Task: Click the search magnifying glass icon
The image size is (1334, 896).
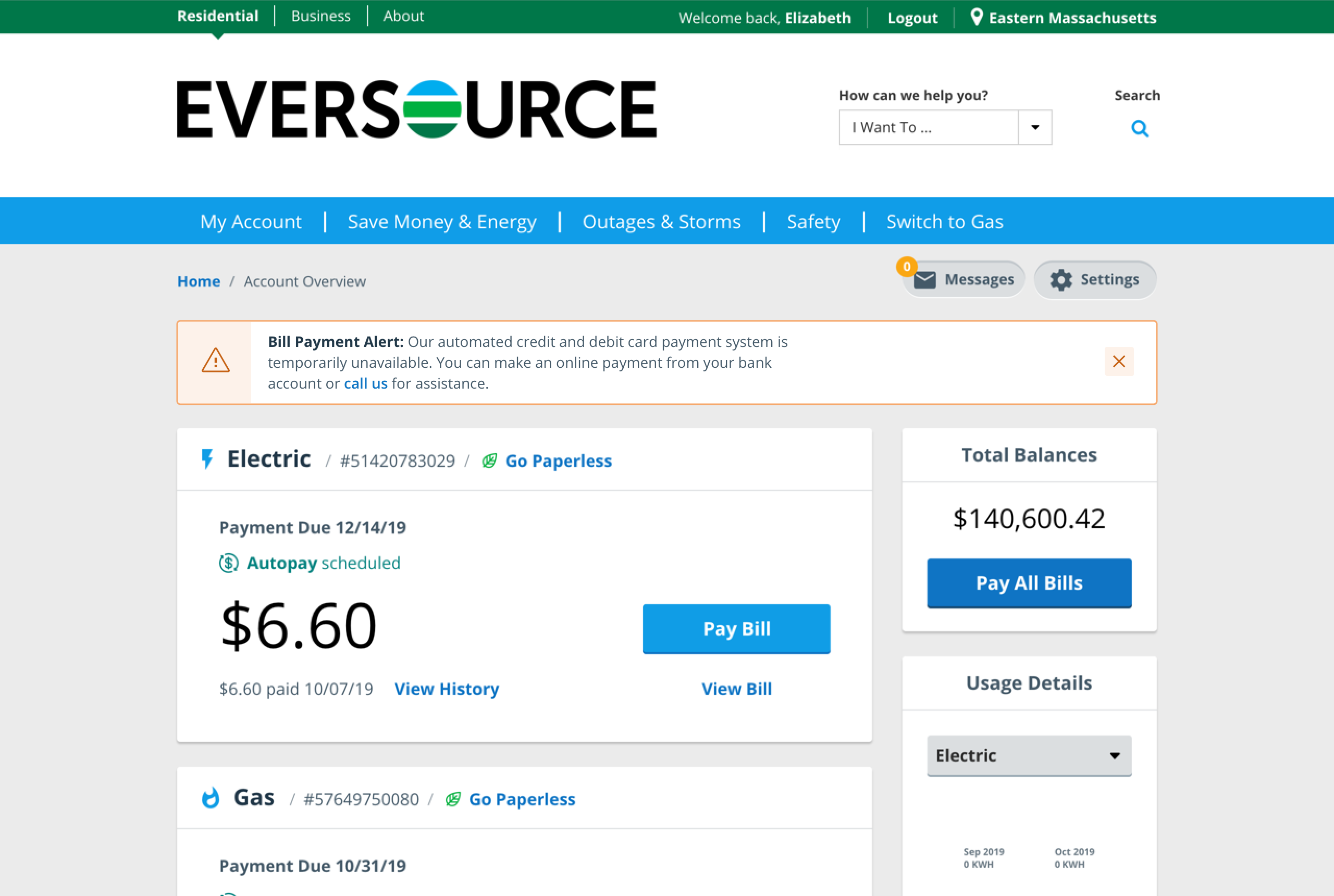Action: [x=1139, y=129]
